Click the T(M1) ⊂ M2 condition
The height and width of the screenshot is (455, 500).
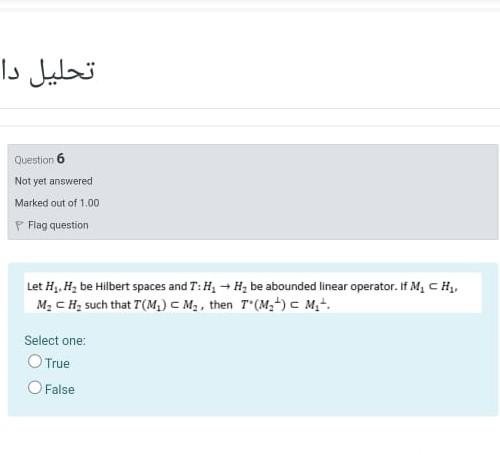[168, 305]
